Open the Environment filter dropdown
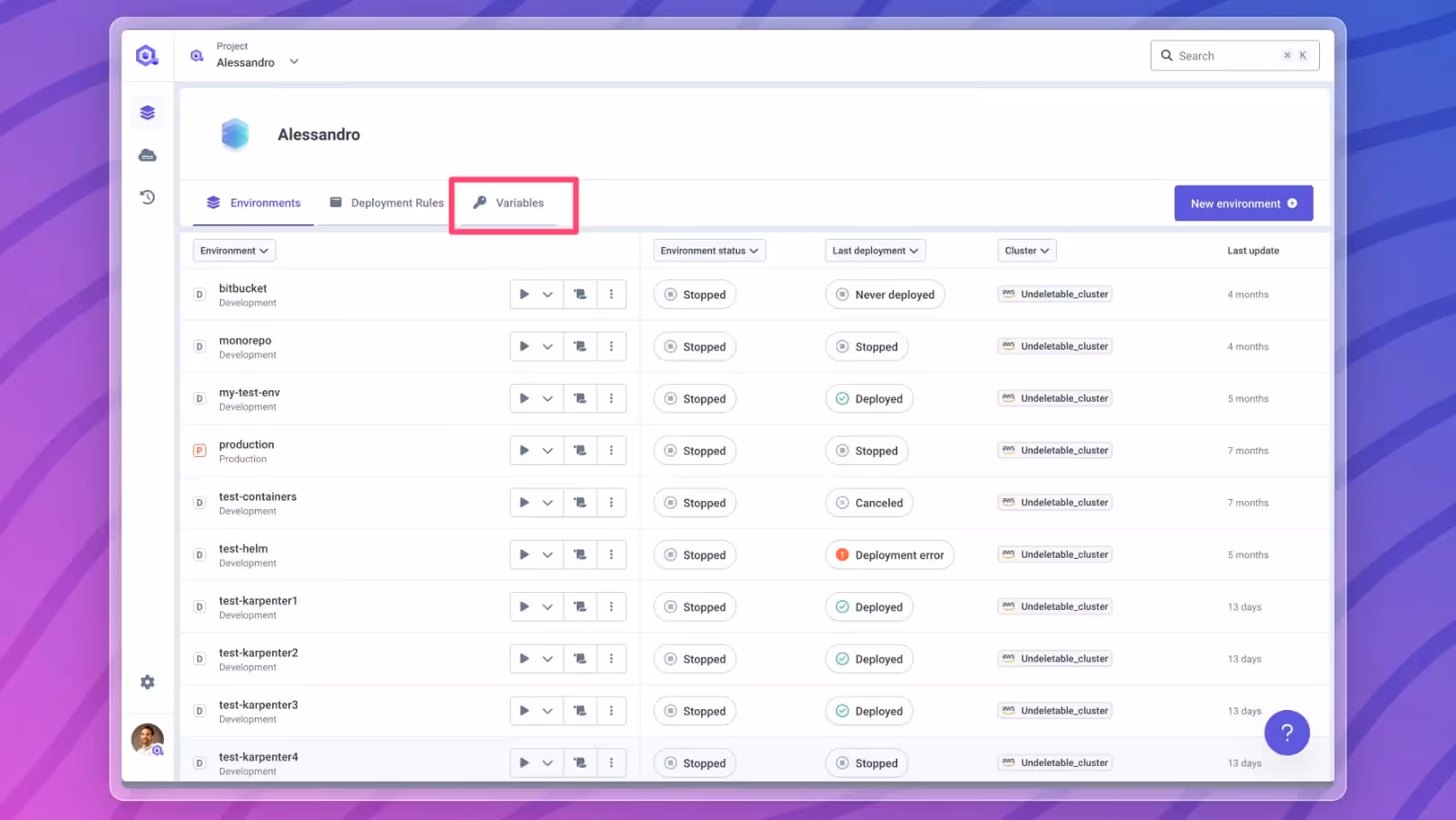Image resolution: width=1456 pixels, height=820 pixels. tap(234, 251)
